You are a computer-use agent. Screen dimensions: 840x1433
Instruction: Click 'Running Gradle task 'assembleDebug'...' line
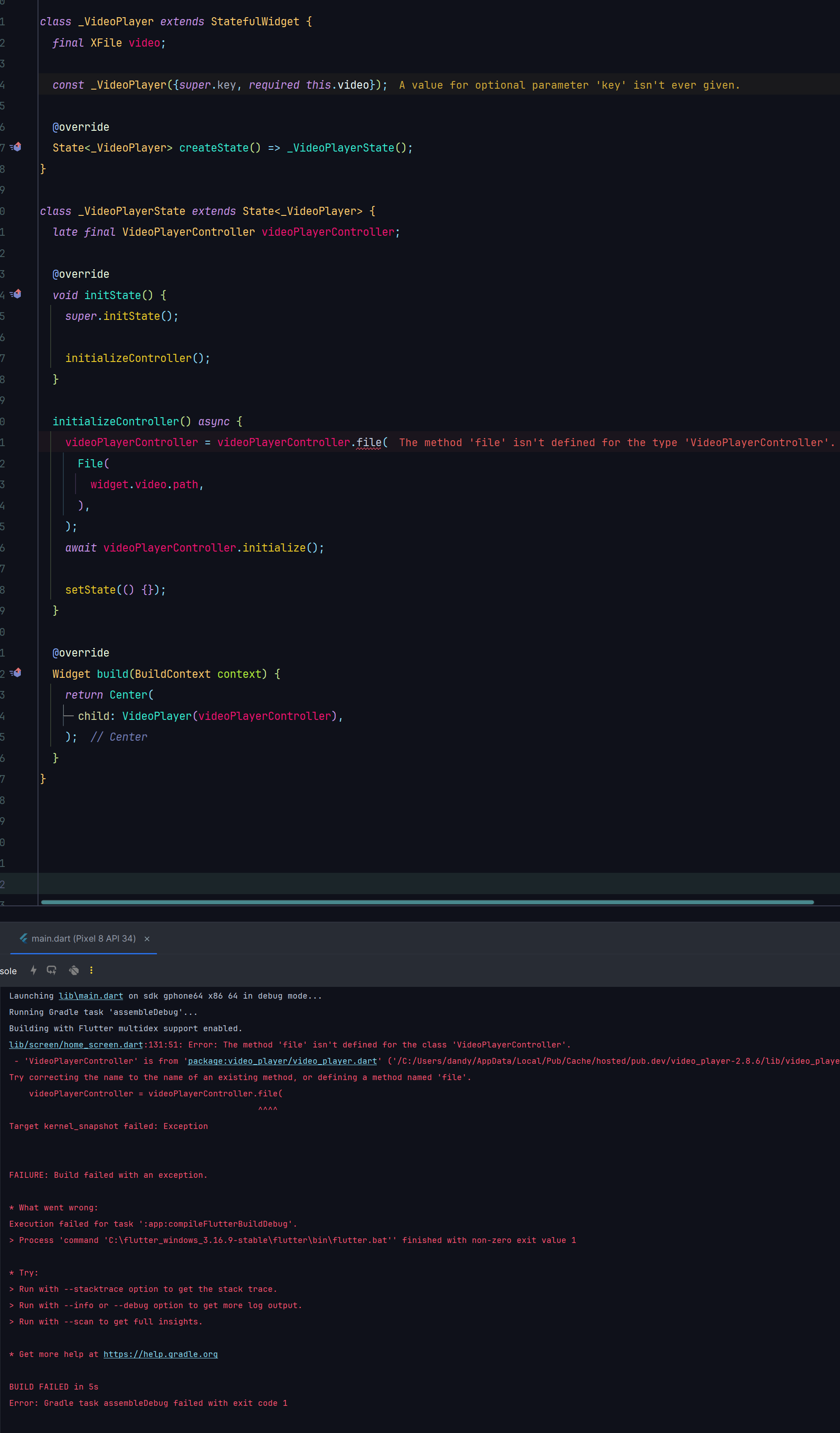(103, 1012)
